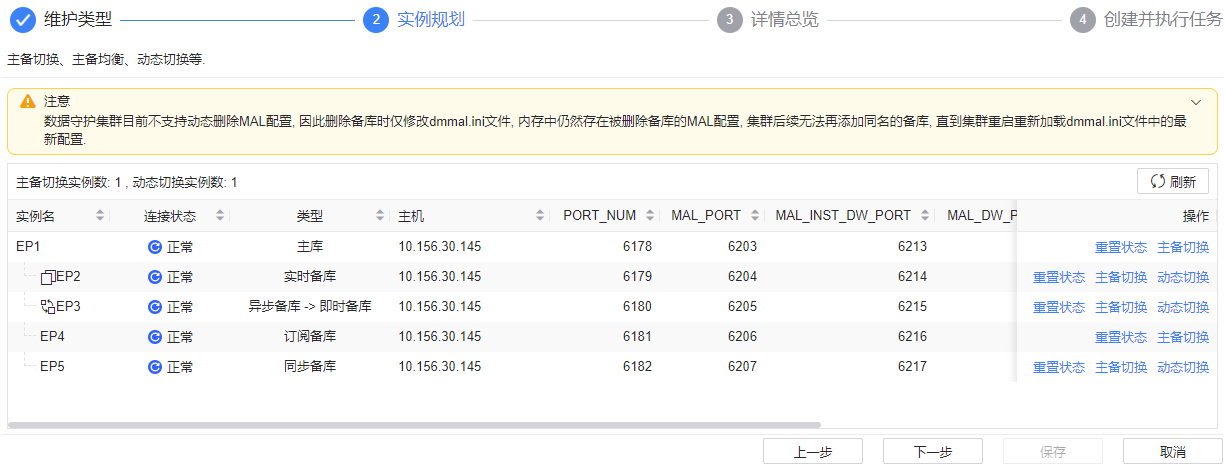Click the 详情总览 step label
The height and width of the screenshot is (466, 1225).
point(785,20)
